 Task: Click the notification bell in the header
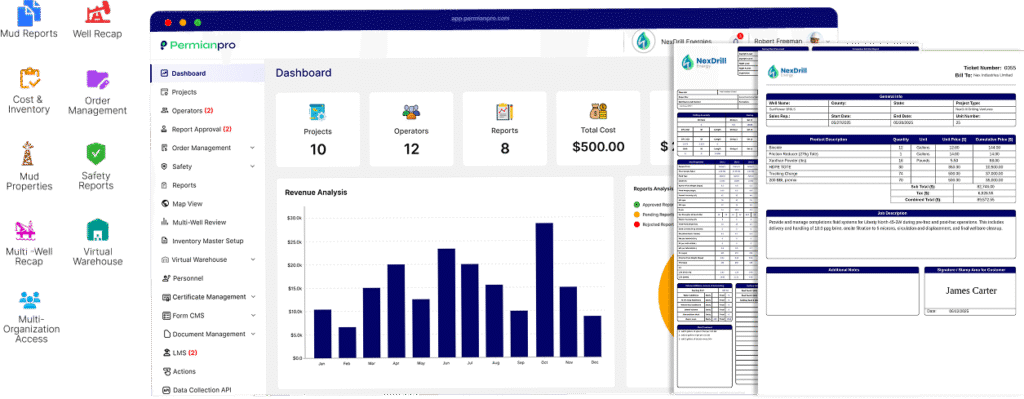(736, 40)
